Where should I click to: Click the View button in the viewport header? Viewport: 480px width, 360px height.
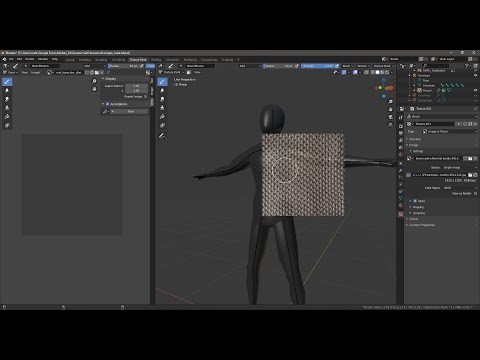pyautogui.click(x=198, y=72)
